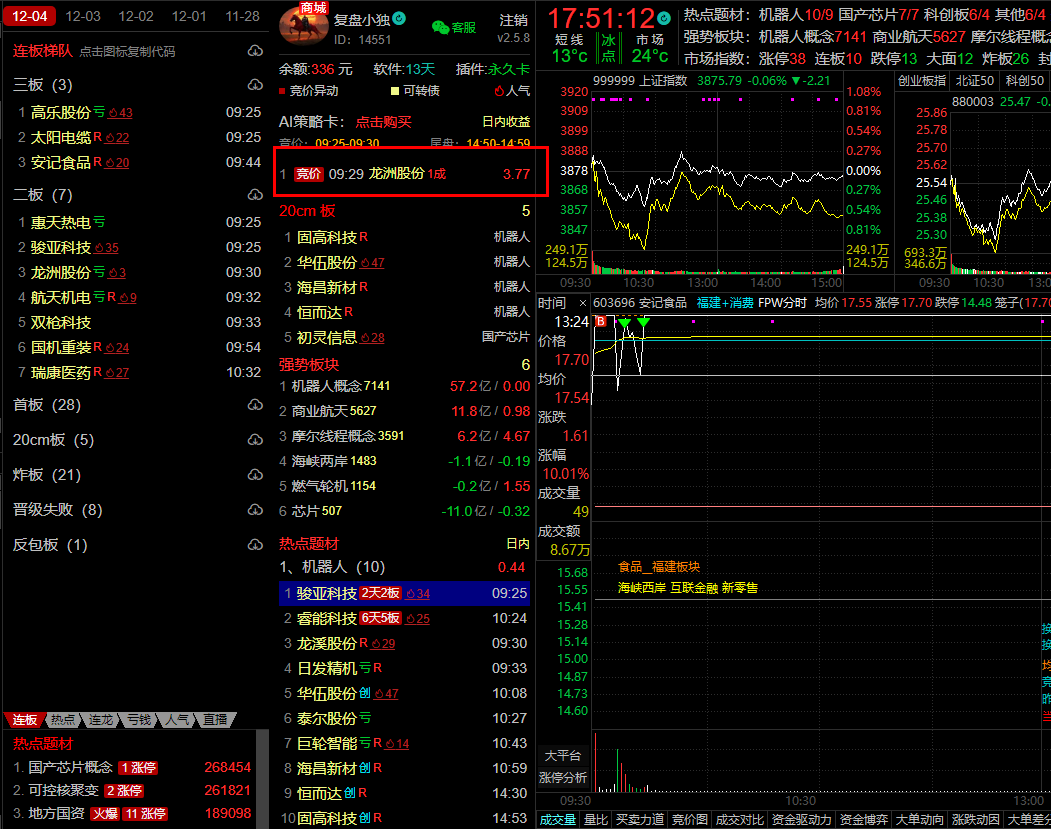Open the 竞价图 bottom tab
This screenshot has height=829, width=1051.
pos(690,819)
